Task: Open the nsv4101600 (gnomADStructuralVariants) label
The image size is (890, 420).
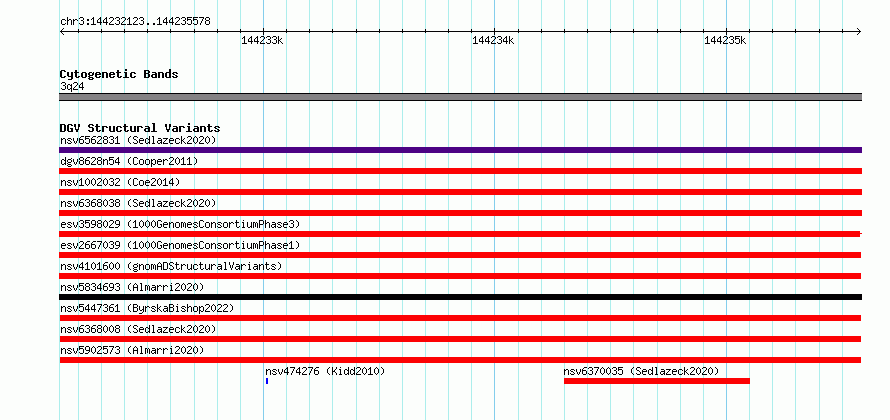Action: [171, 266]
